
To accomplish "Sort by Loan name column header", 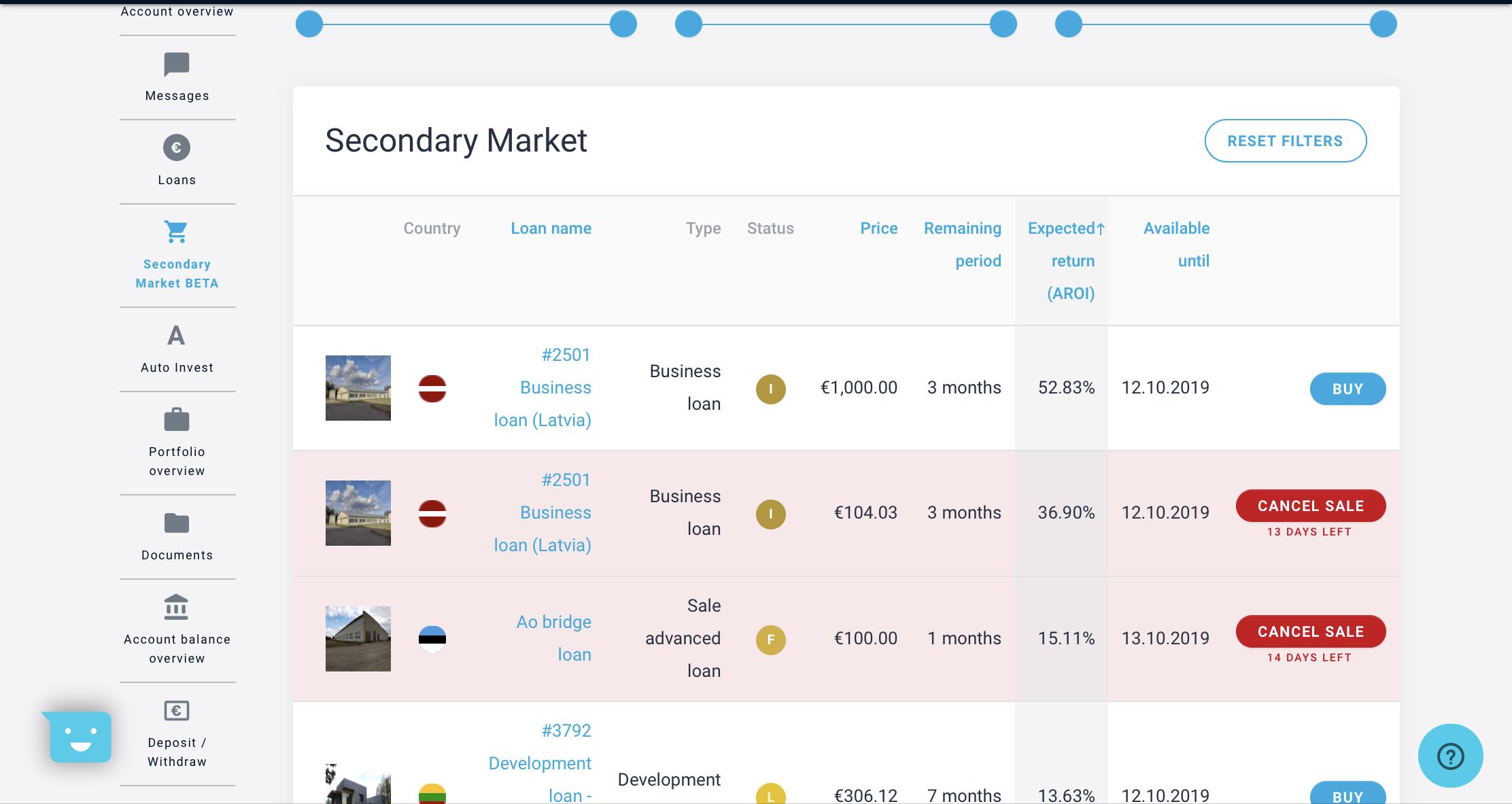I will [551, 228].
